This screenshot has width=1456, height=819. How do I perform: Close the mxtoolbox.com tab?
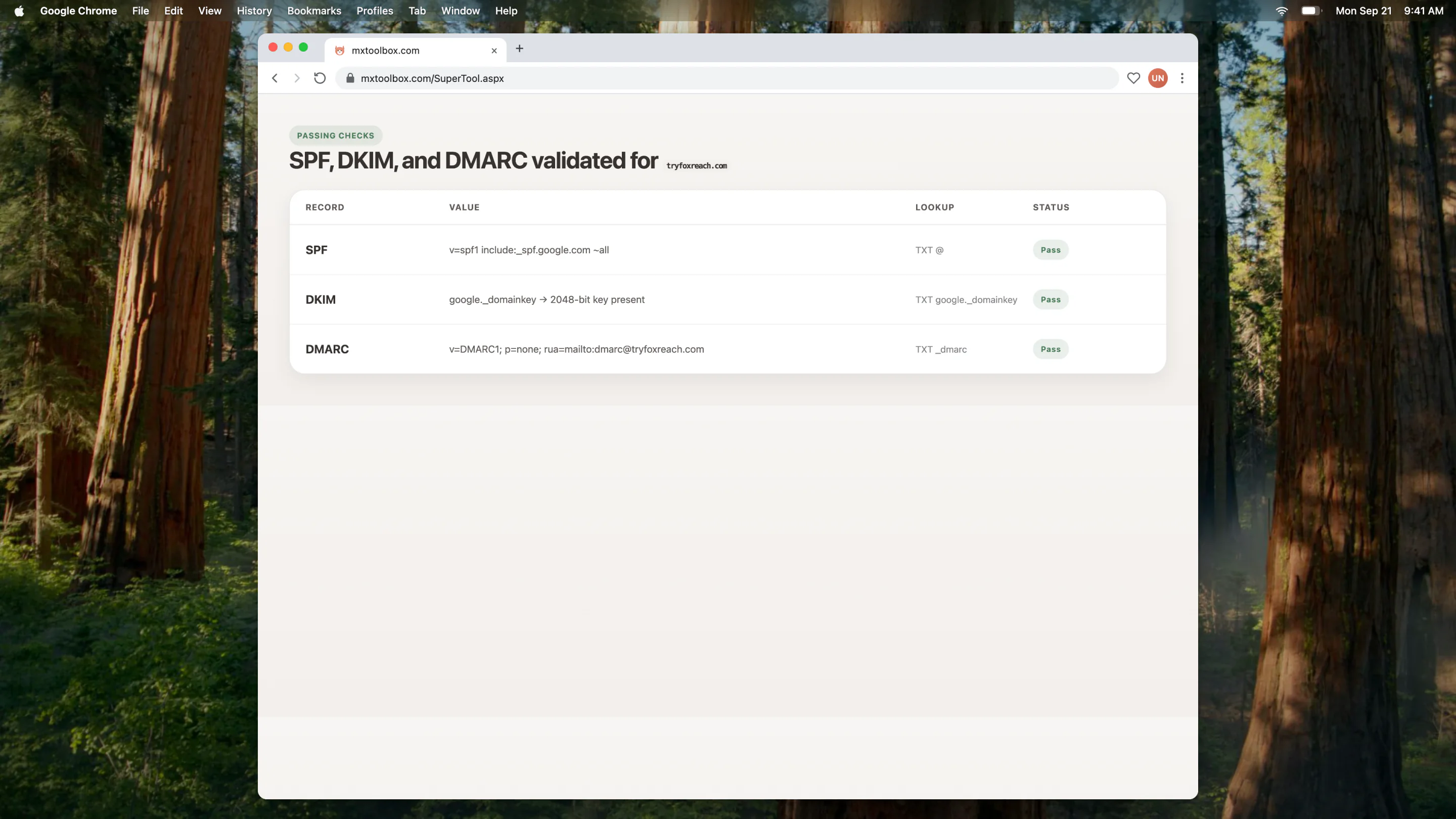click(x=494, y=51)
